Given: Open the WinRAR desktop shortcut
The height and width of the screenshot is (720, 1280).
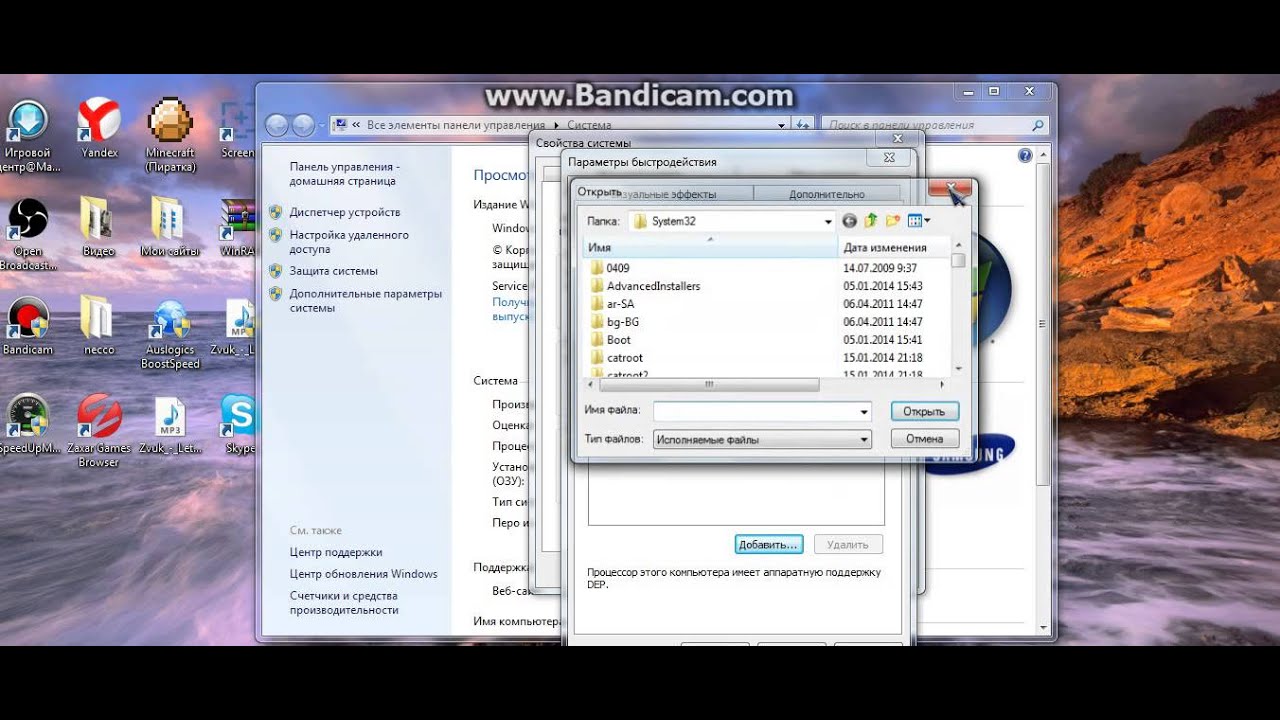Looking at the screenshot, I should pyautogui.click(x=238, y=227).
